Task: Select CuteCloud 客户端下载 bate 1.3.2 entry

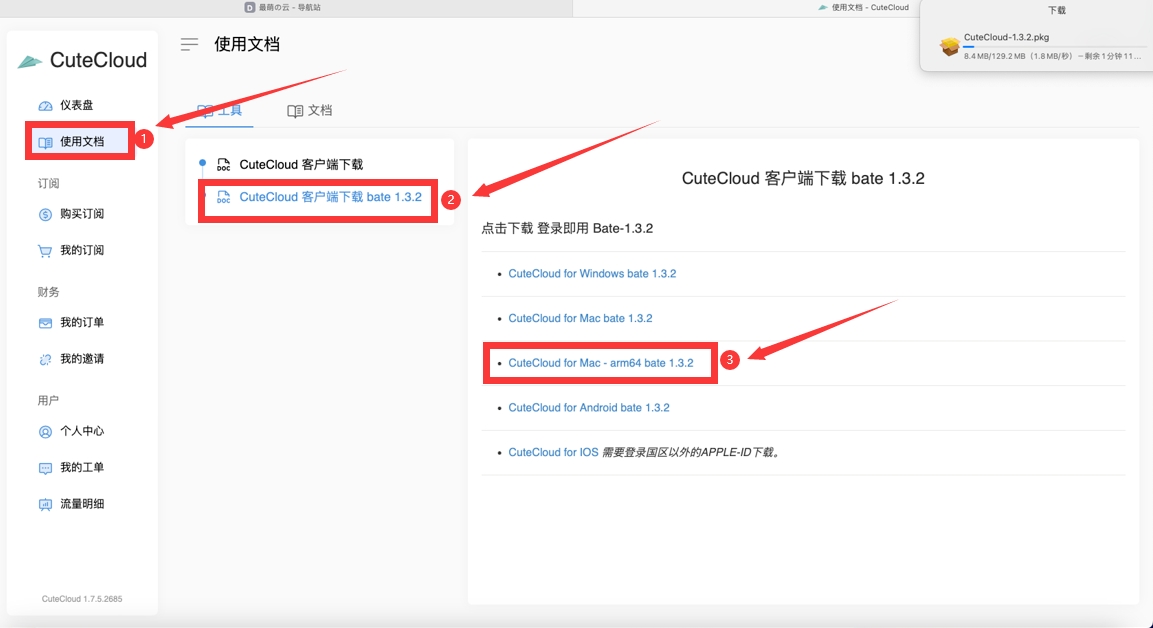Action: point(330,197)
